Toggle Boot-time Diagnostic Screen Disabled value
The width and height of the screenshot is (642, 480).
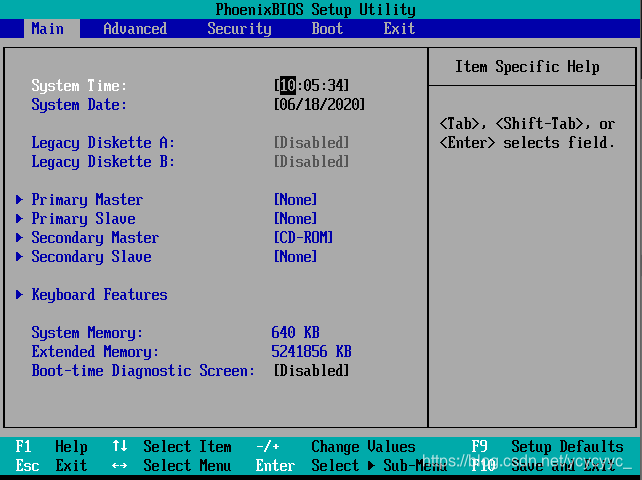point(311,371)
